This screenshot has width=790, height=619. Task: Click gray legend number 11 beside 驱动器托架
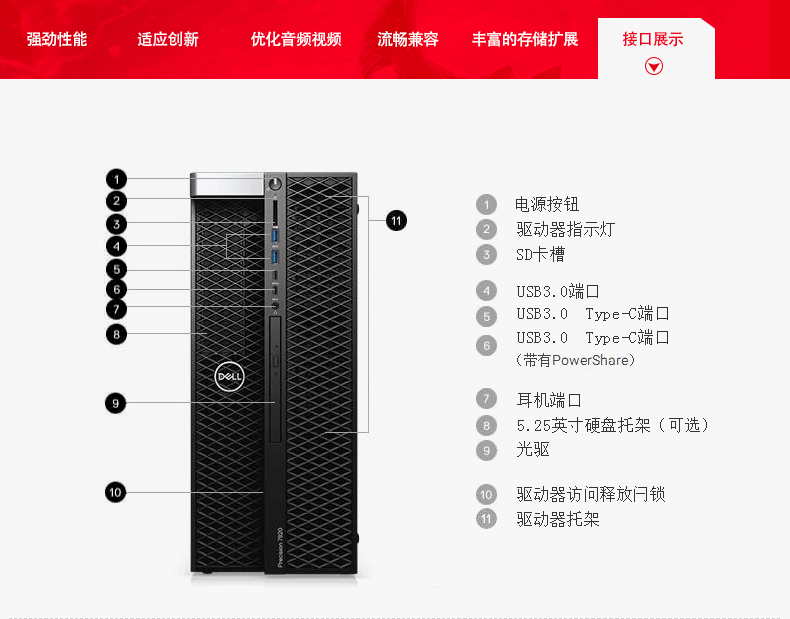pyautogui.click(x=486, y=519)
